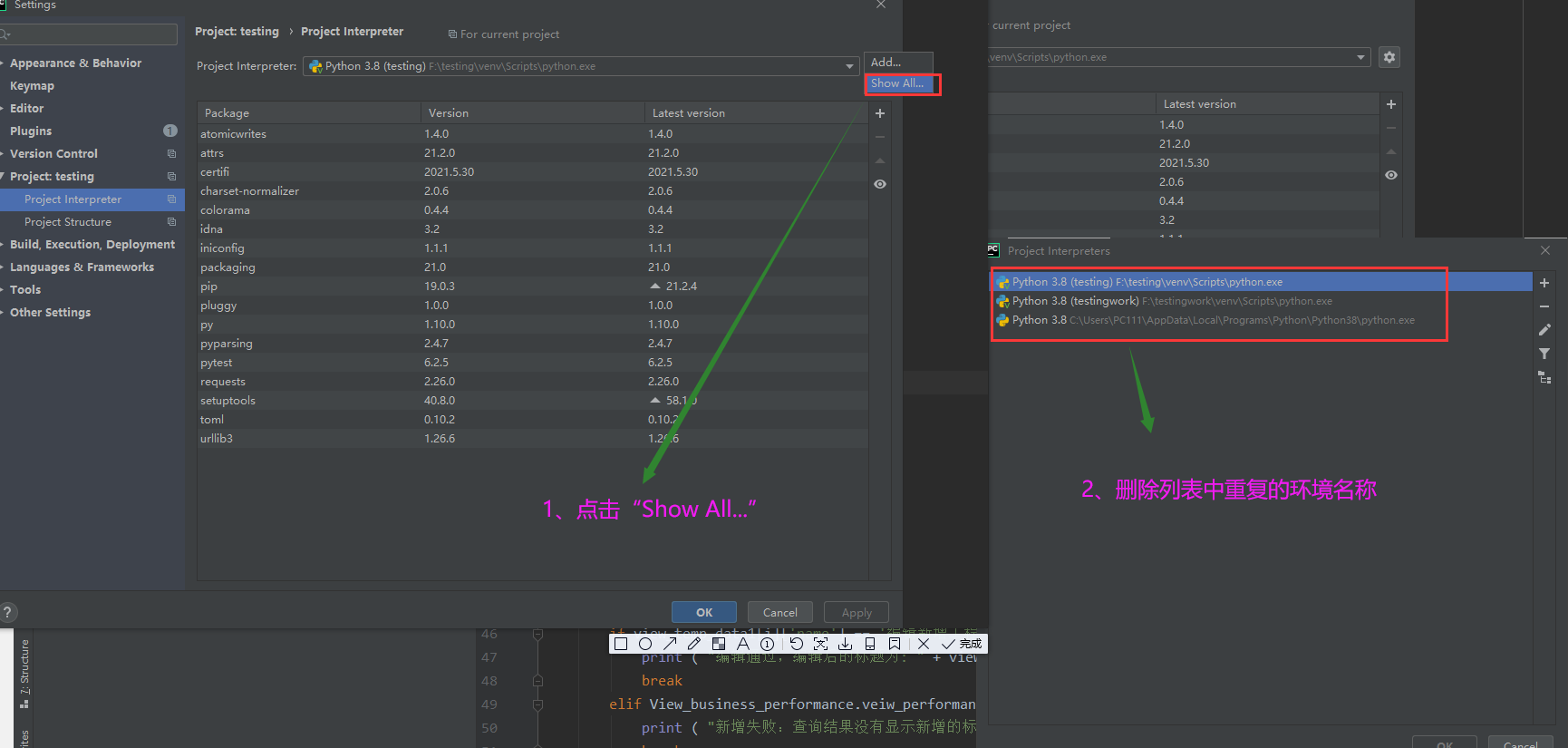Sort by the Package column header
Screen dimensions: 1568x748
click(x=309, y=113)
